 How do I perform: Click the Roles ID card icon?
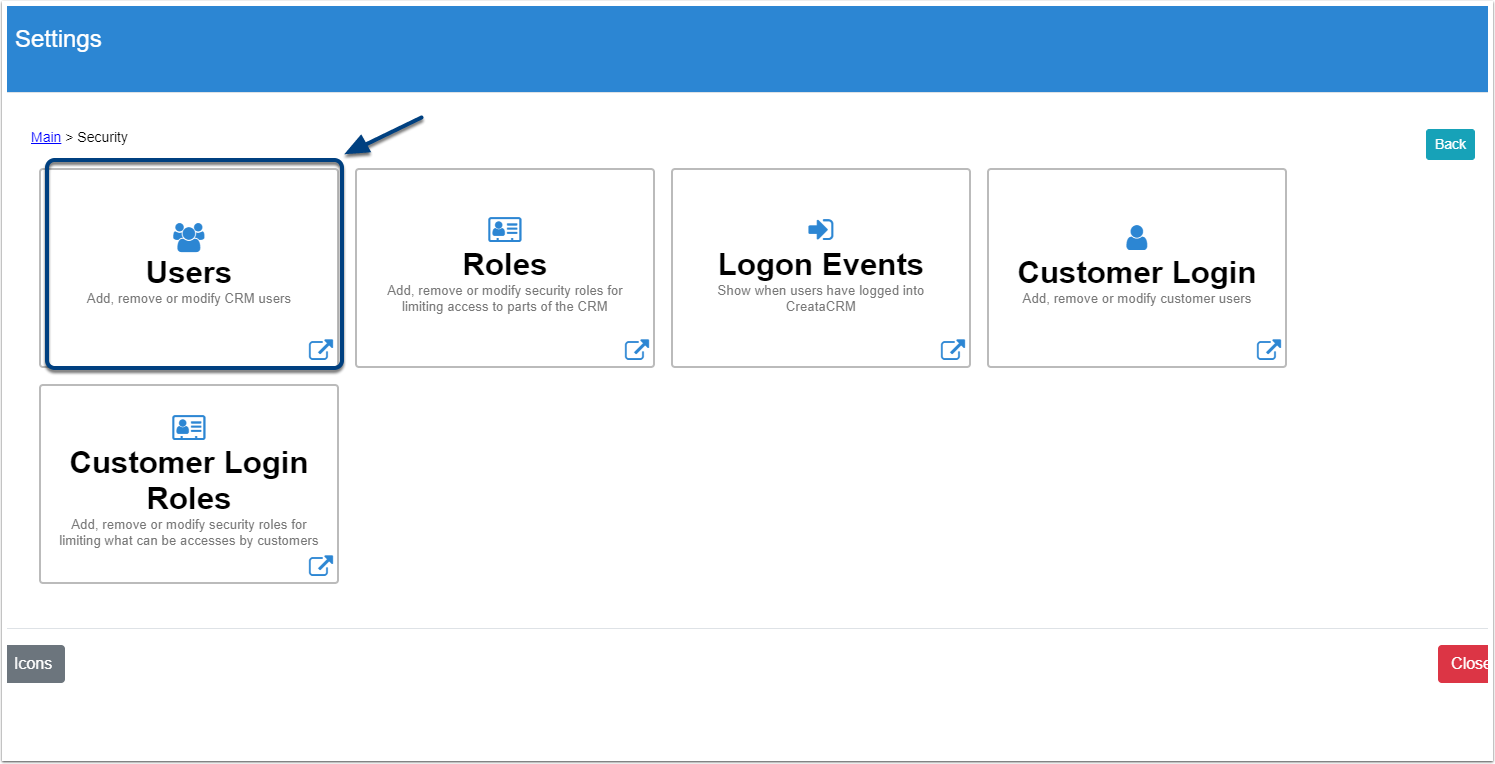pyautogui.click(x=505, y=229)
